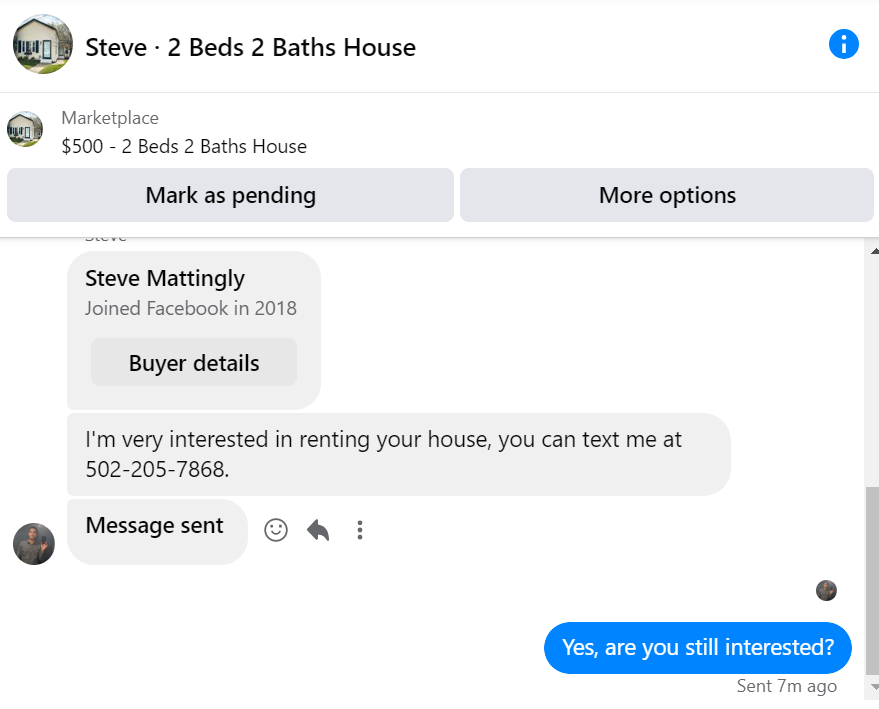
Task: Open the Marketplace listing thumbnail
Action: pos(25,129)
